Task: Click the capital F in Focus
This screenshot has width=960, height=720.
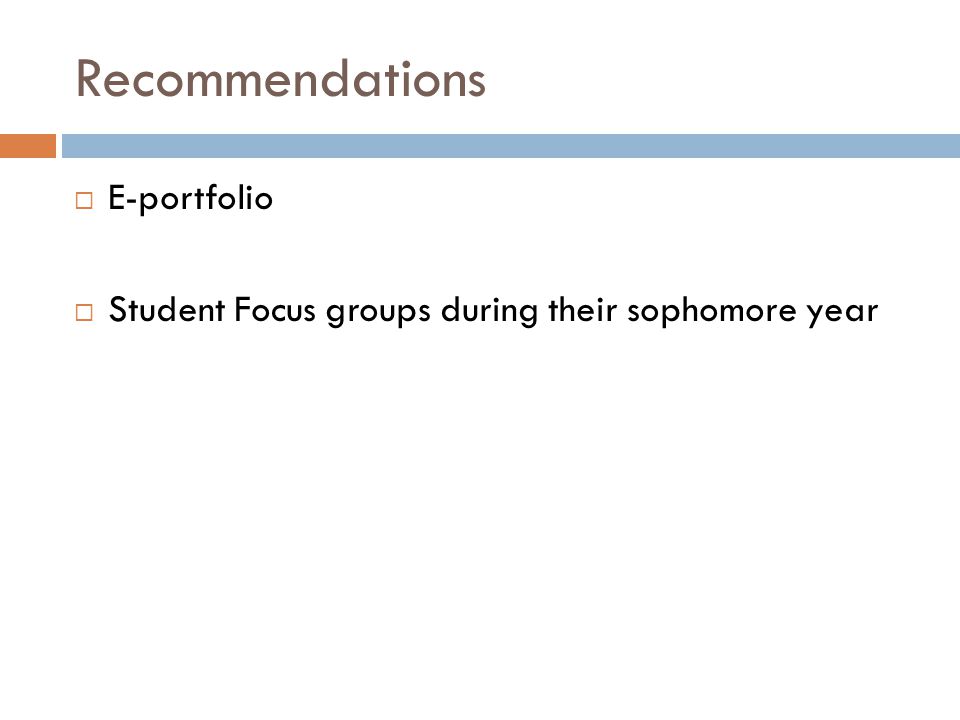Action: pos(242,310)
